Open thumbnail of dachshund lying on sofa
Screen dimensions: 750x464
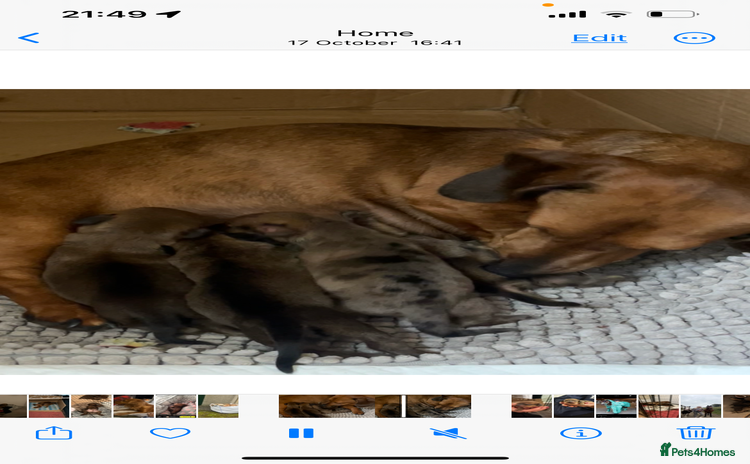(133, 406)
